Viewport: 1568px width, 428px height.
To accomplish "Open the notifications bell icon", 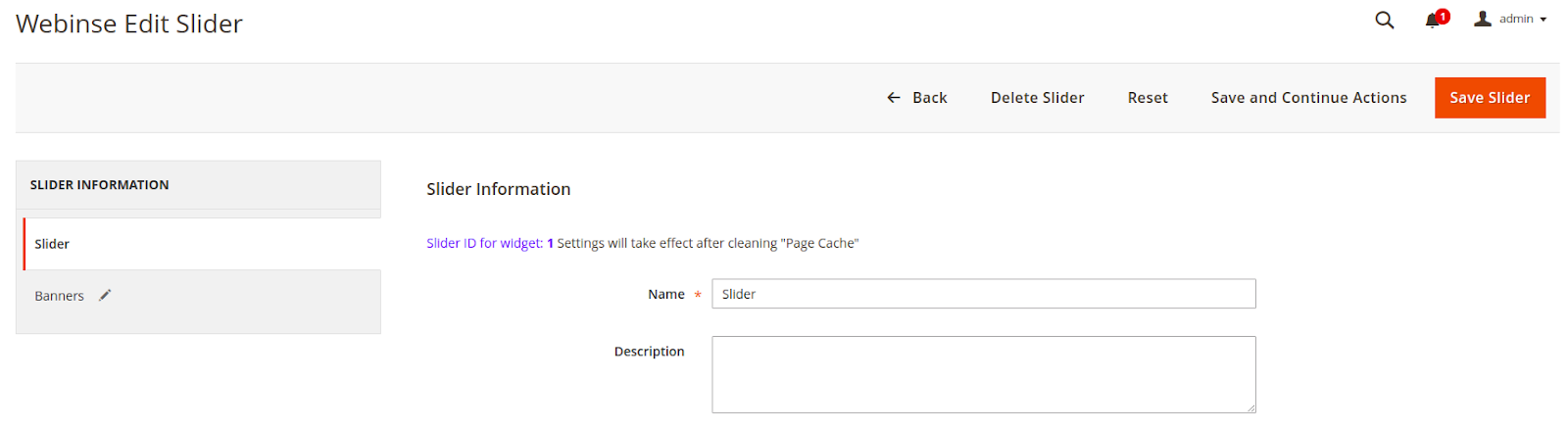I will (x=1432, y=21).
